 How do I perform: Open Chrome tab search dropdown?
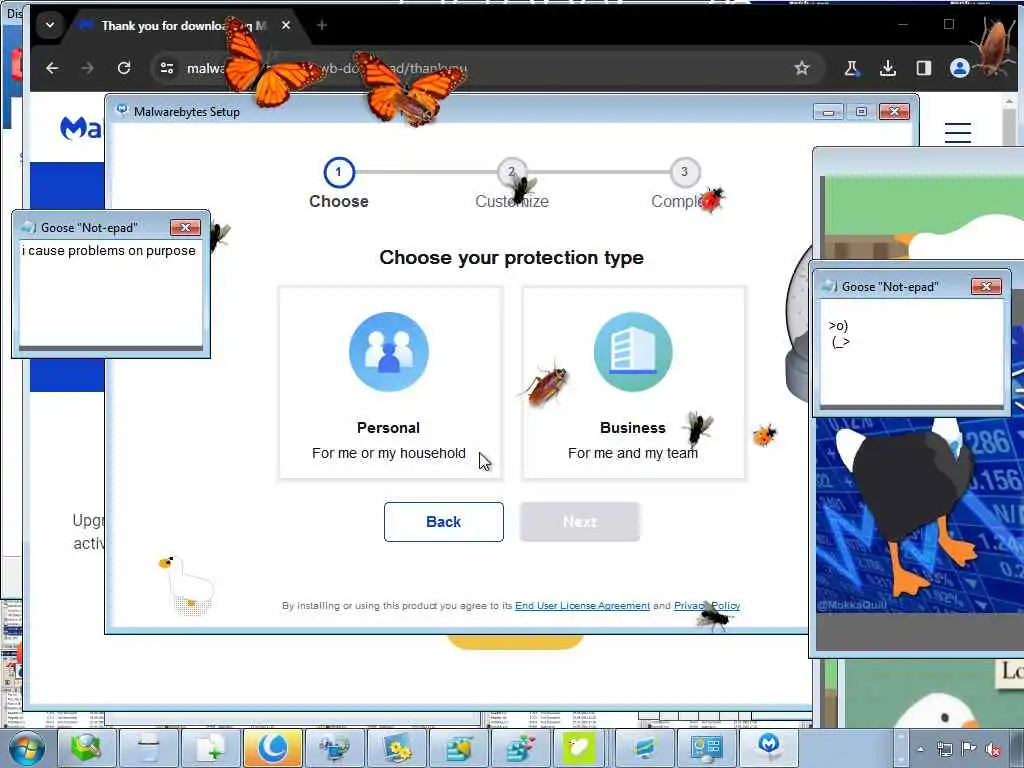tap(50, 25)
